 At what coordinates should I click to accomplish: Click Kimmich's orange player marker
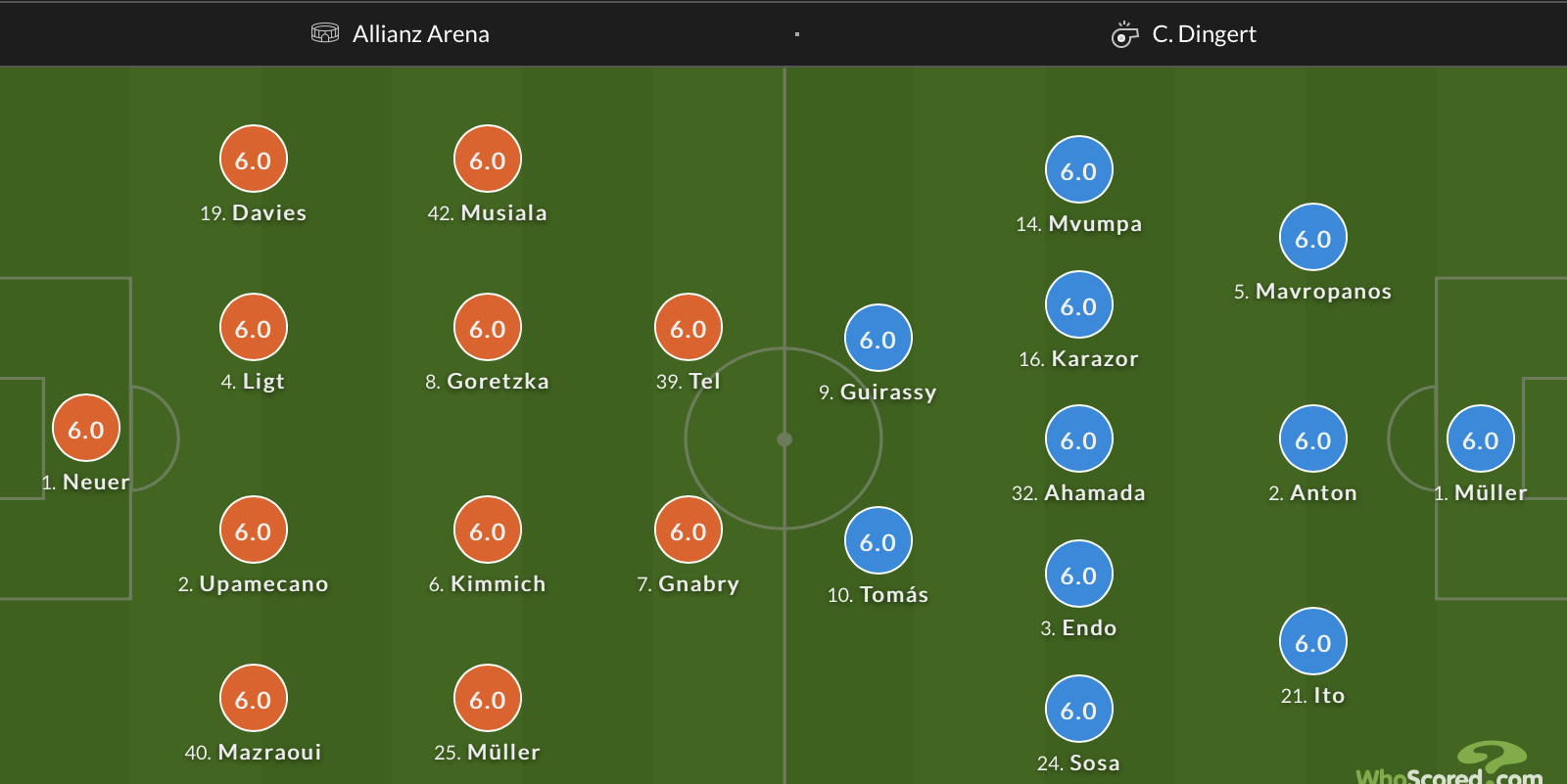[488, 530]
